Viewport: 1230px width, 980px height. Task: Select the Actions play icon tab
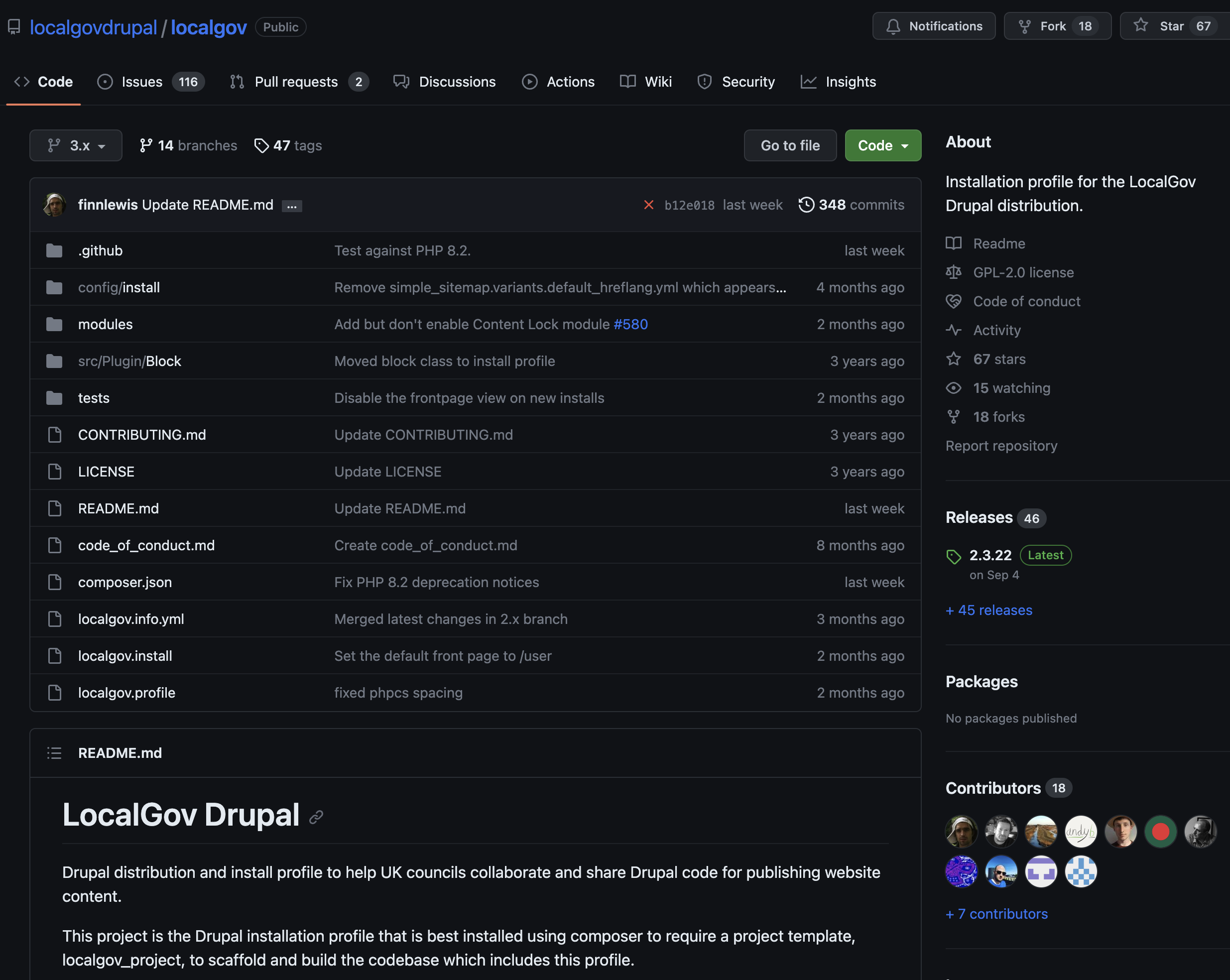[x=529, y=82]
